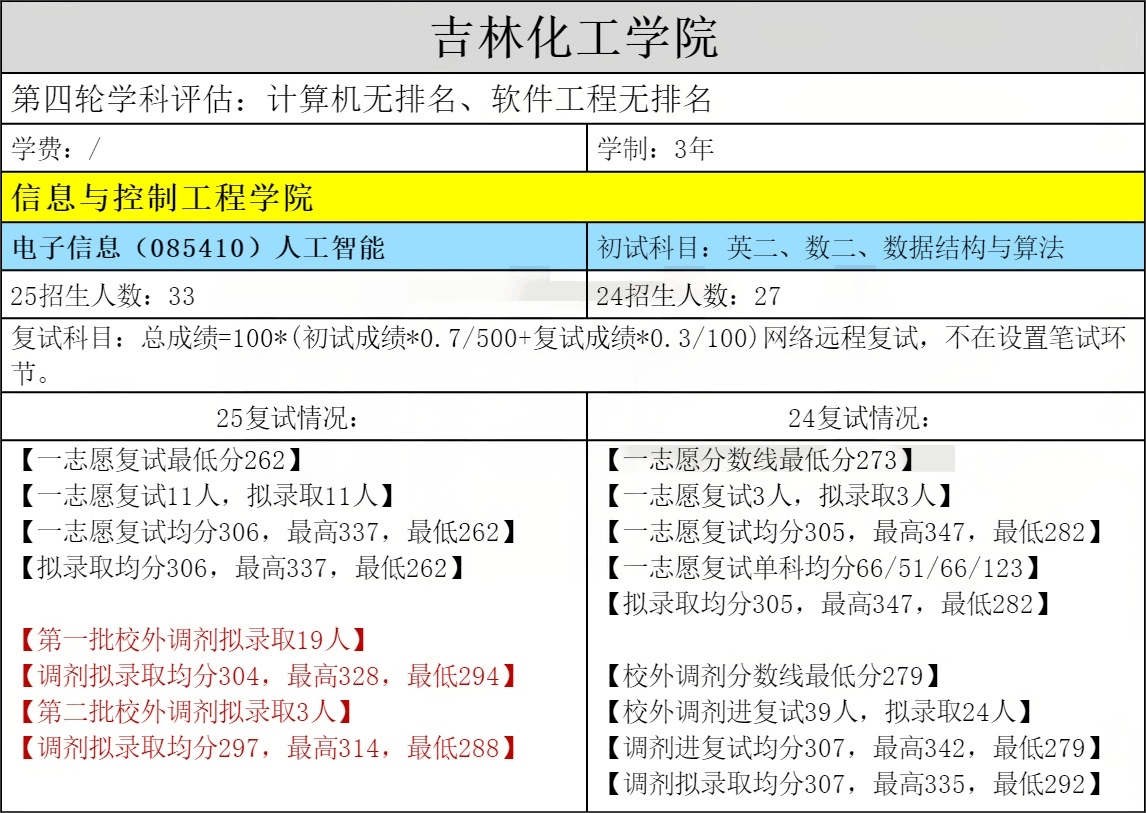Click the 一志愿复试单科均分 line
Viewport: 1146px width, 813px height.
[x=823, y=568]
